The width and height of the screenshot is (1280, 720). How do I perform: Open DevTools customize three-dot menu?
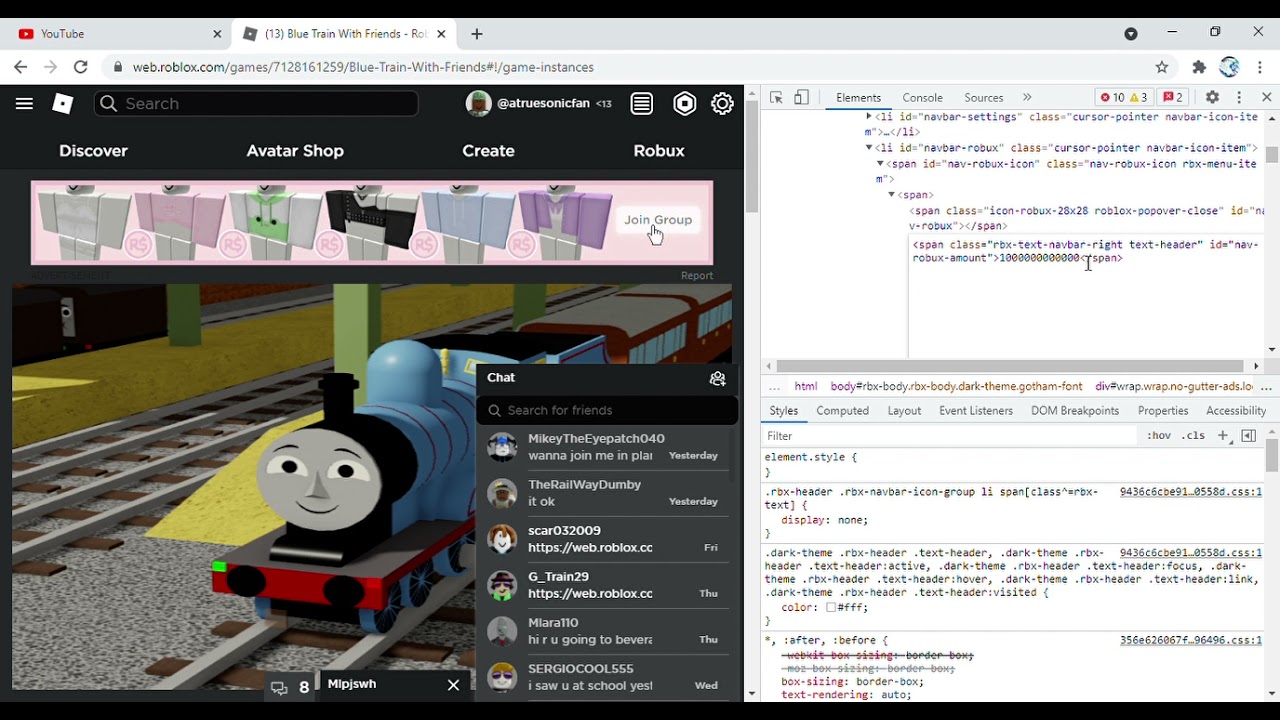click(1239, 98)
